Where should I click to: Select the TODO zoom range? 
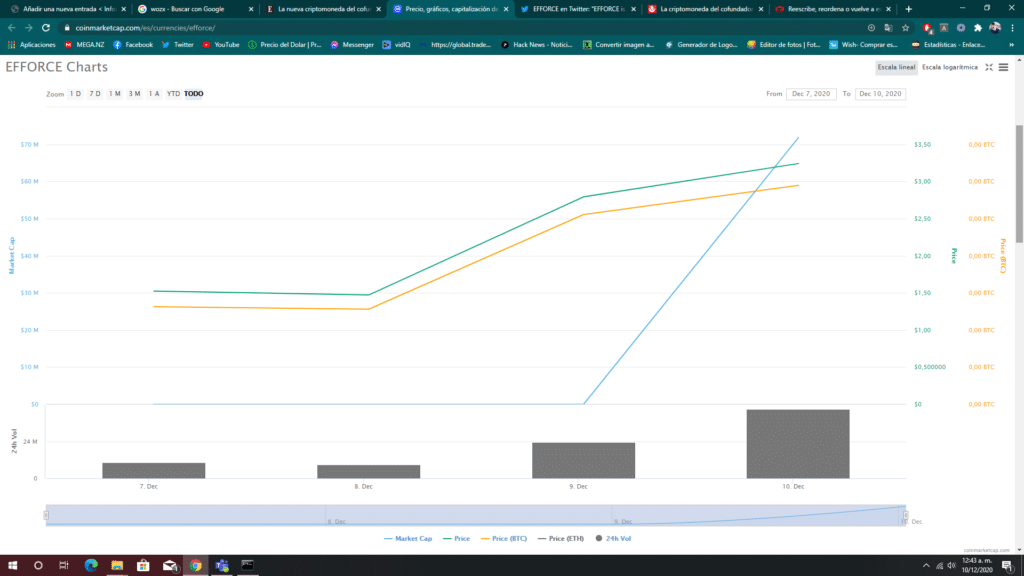(x=193, y=94)
